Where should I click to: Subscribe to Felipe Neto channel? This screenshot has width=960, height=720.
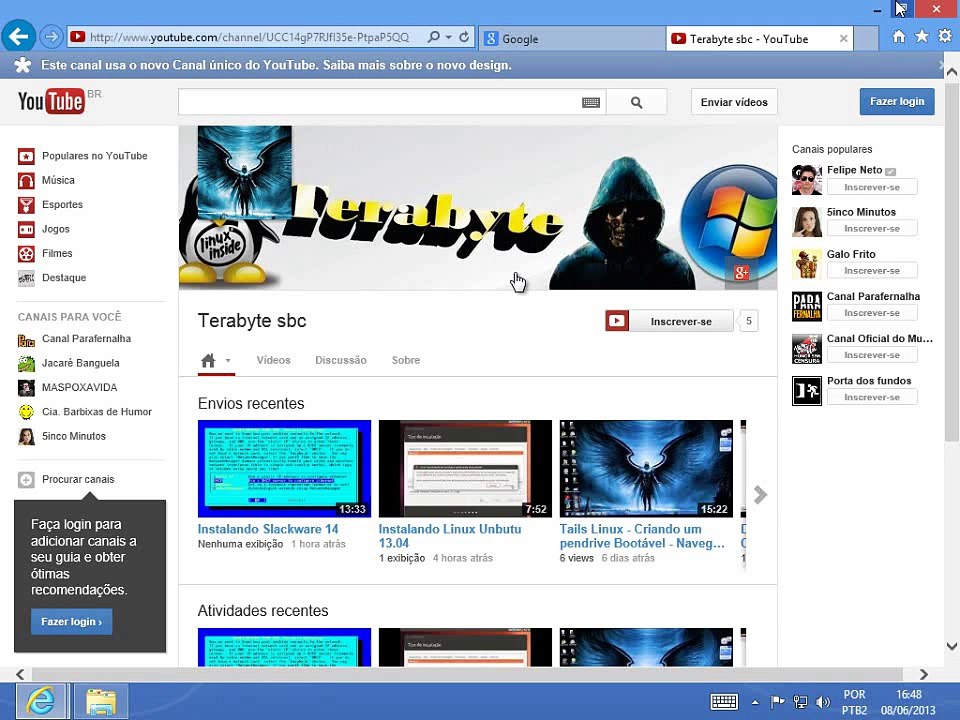872,187
